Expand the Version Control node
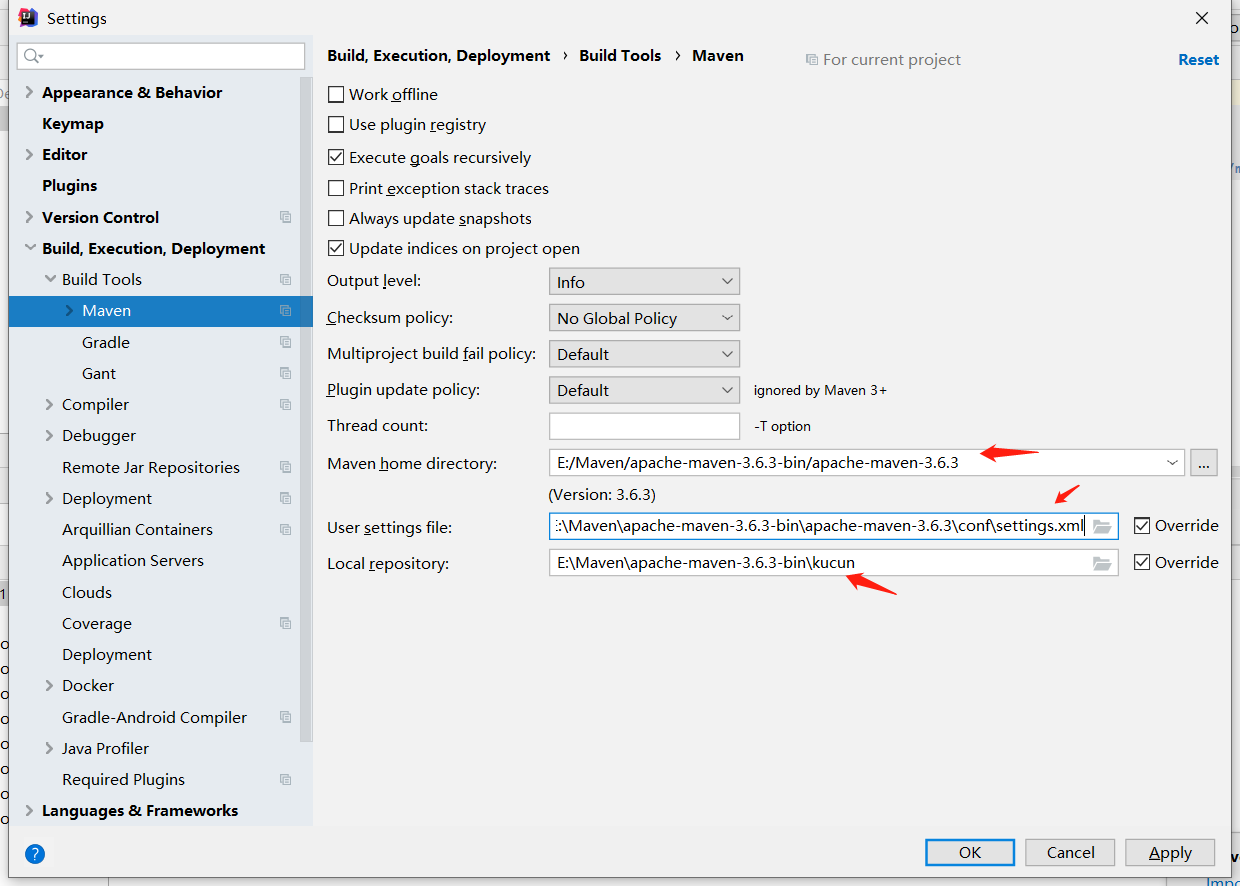 29,217
